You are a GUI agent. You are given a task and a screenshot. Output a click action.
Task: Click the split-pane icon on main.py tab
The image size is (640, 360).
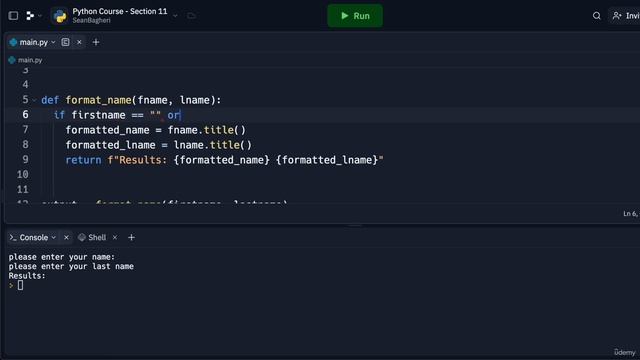(x=65, y=42)
